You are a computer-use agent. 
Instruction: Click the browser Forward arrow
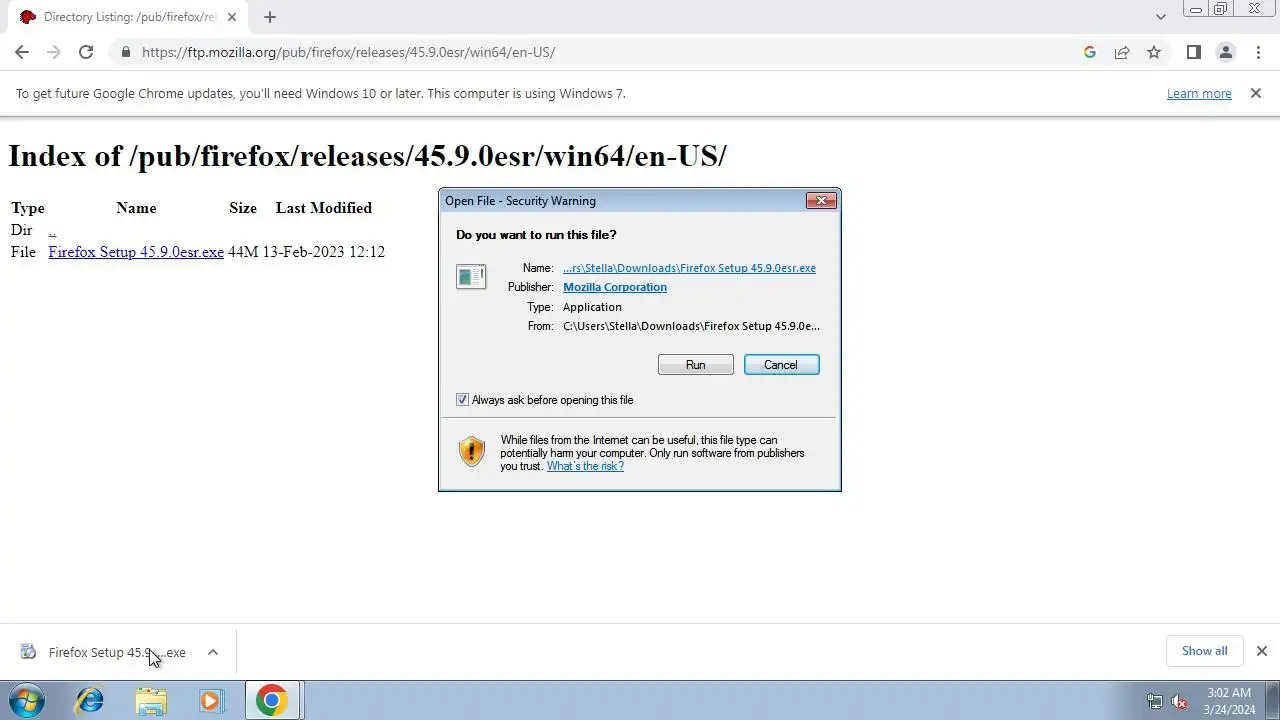[x=54, y=52]
